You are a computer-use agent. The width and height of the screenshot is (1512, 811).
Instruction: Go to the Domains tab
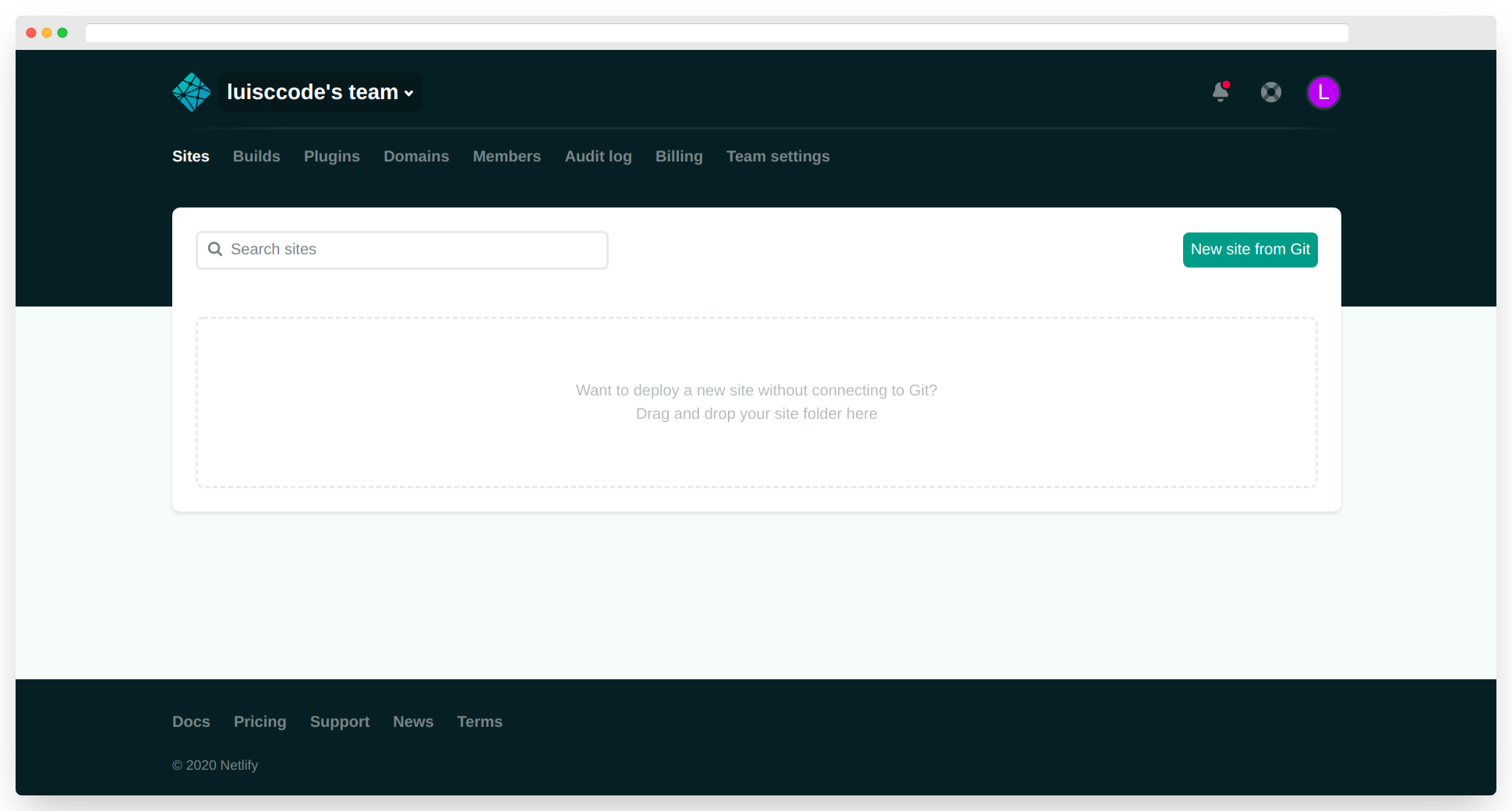click(x=416, y=156)
